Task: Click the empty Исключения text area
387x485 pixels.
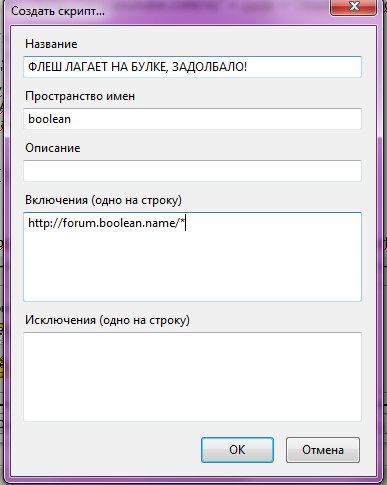Action: click(x=192, y=377)
